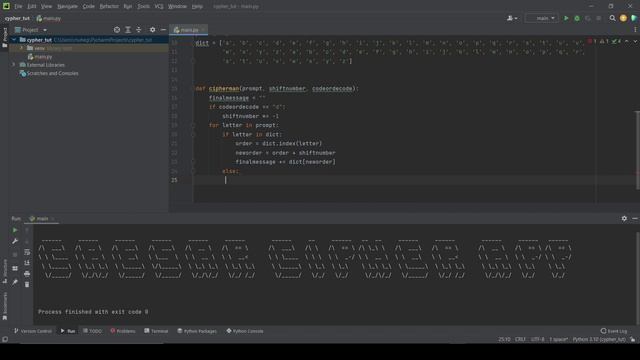Click the JetBrains Toolbox icon at top right
Image resolution: width=640 pixels, height=360 pixels.
(x=634, y=18)
